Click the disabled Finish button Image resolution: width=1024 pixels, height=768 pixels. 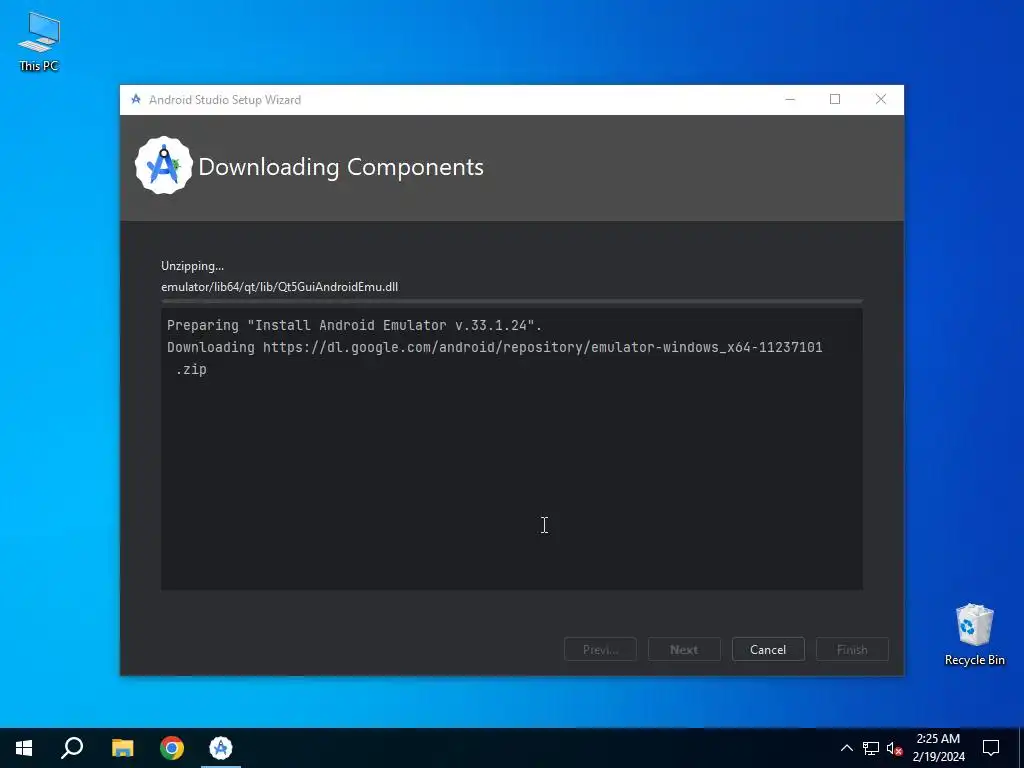click(852, 649)
